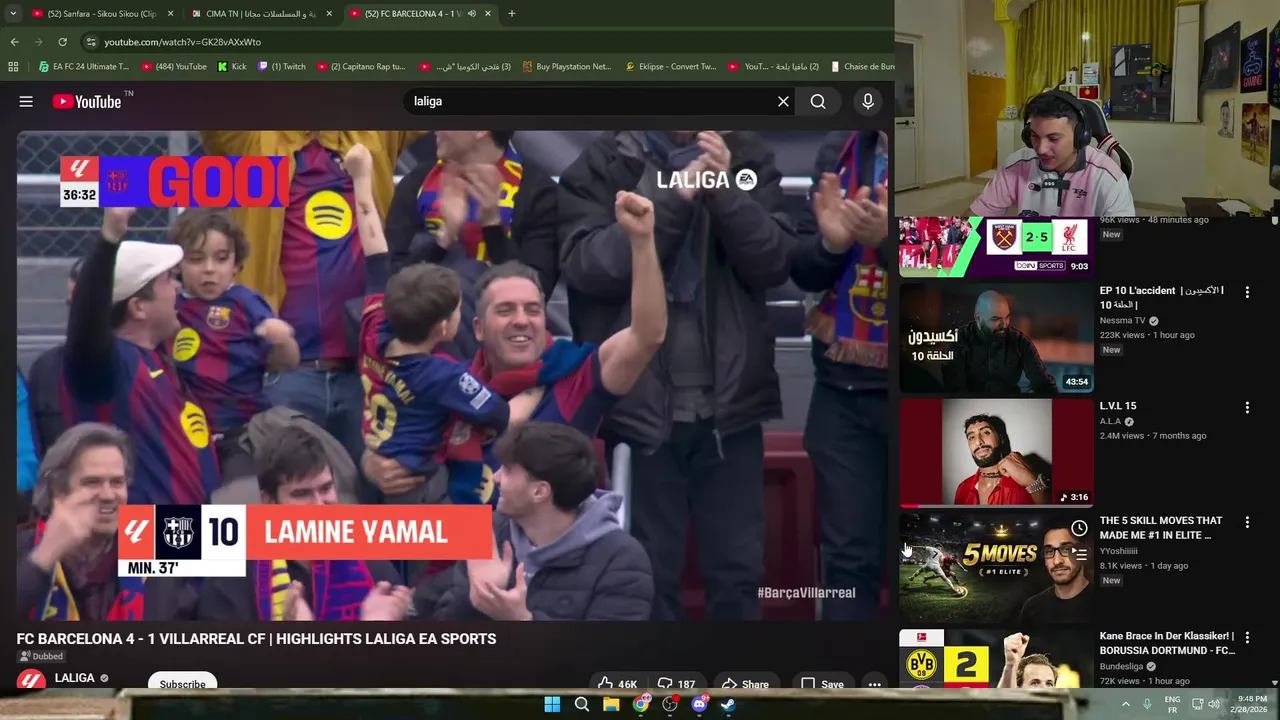Click the Dubbed audio label
The image size is (1280, 720).
41,656
